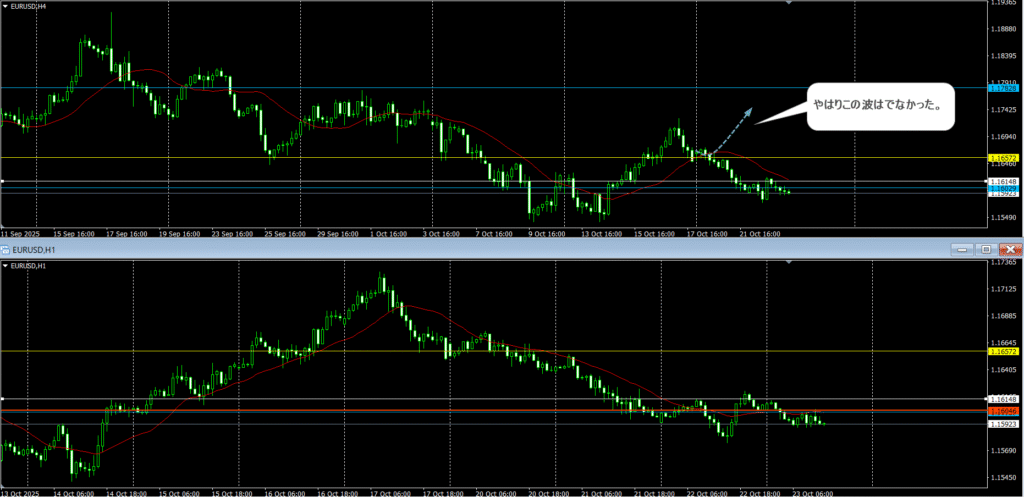
Task: Click the blue 1.17828 price label
Action: 1003,88
